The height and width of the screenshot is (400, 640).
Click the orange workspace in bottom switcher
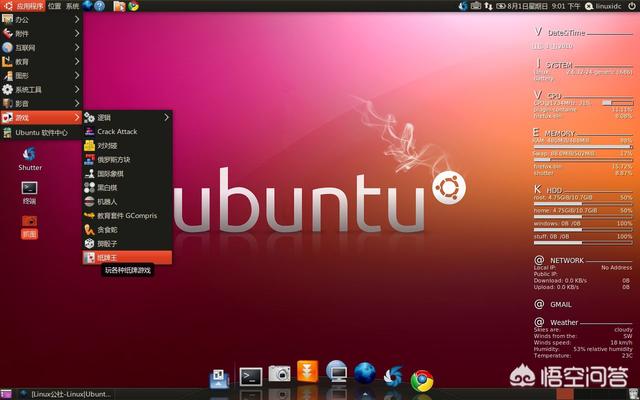pyautogui.click(x=564, y=394)
